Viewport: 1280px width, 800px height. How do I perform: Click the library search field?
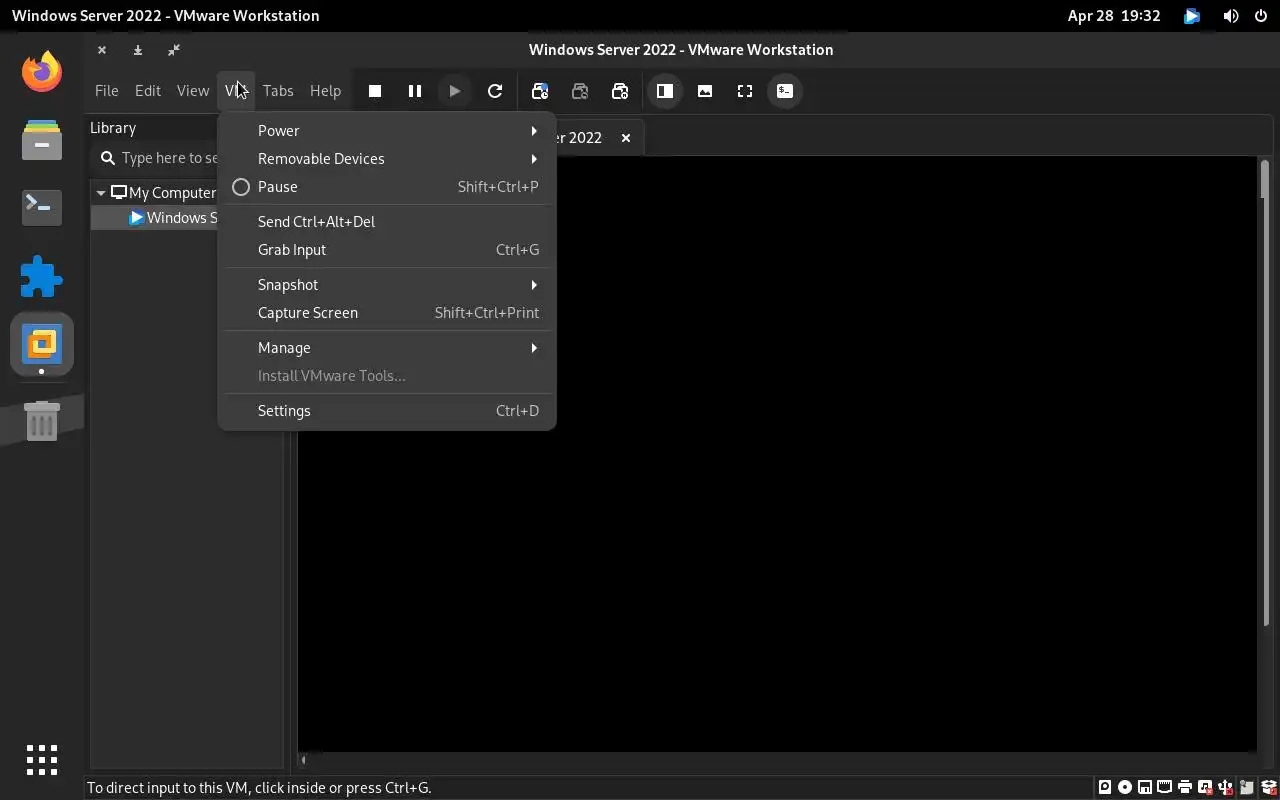coord(156,158)
